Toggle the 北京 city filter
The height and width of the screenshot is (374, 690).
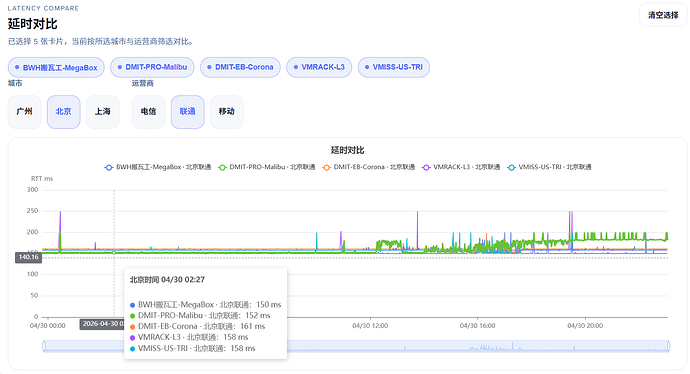tap(63, 112)
